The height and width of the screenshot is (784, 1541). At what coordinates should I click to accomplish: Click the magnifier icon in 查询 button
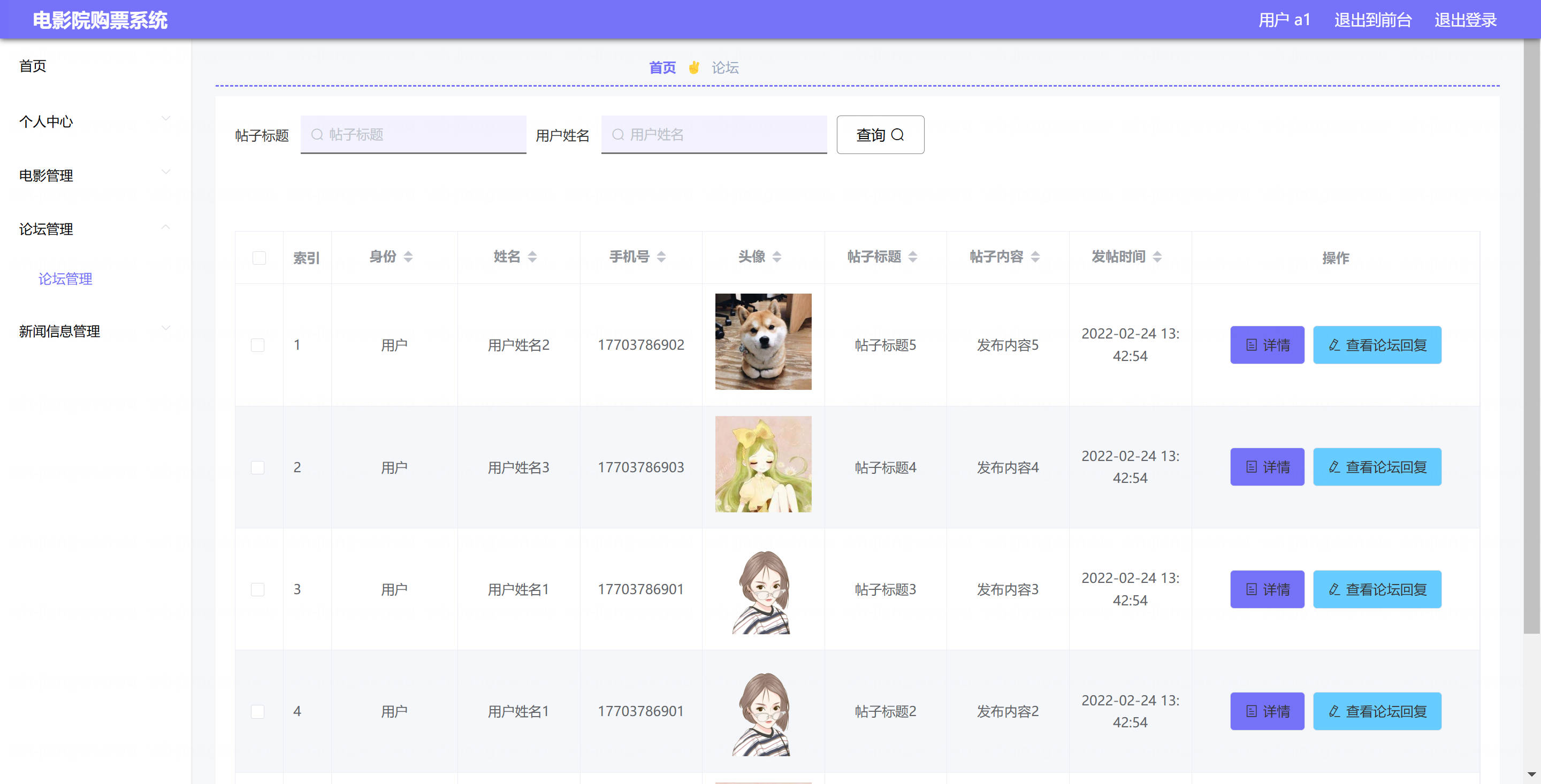coord(897,135)
